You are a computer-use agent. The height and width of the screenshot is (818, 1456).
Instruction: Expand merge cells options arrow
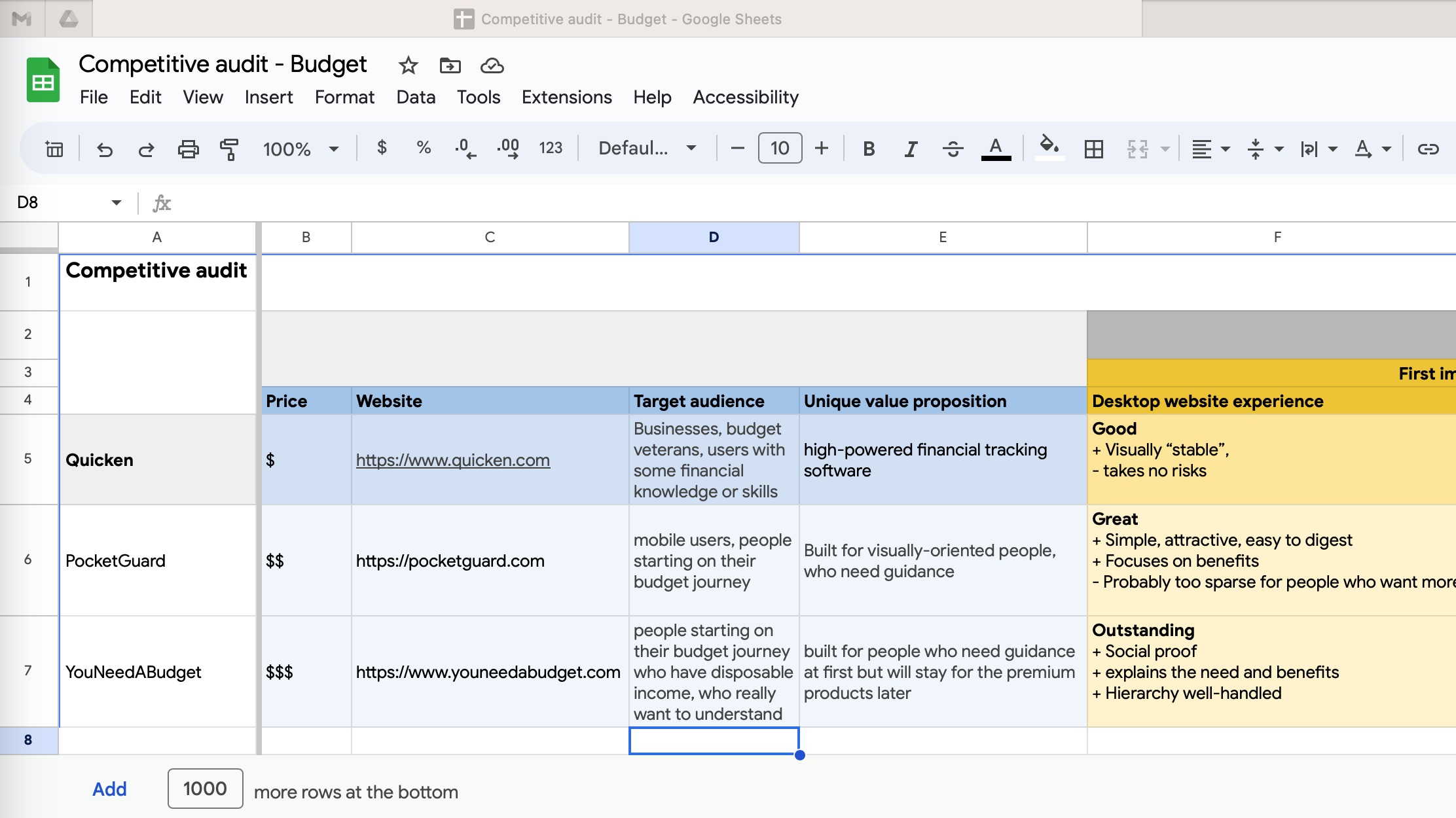(x=1165, y=149)
